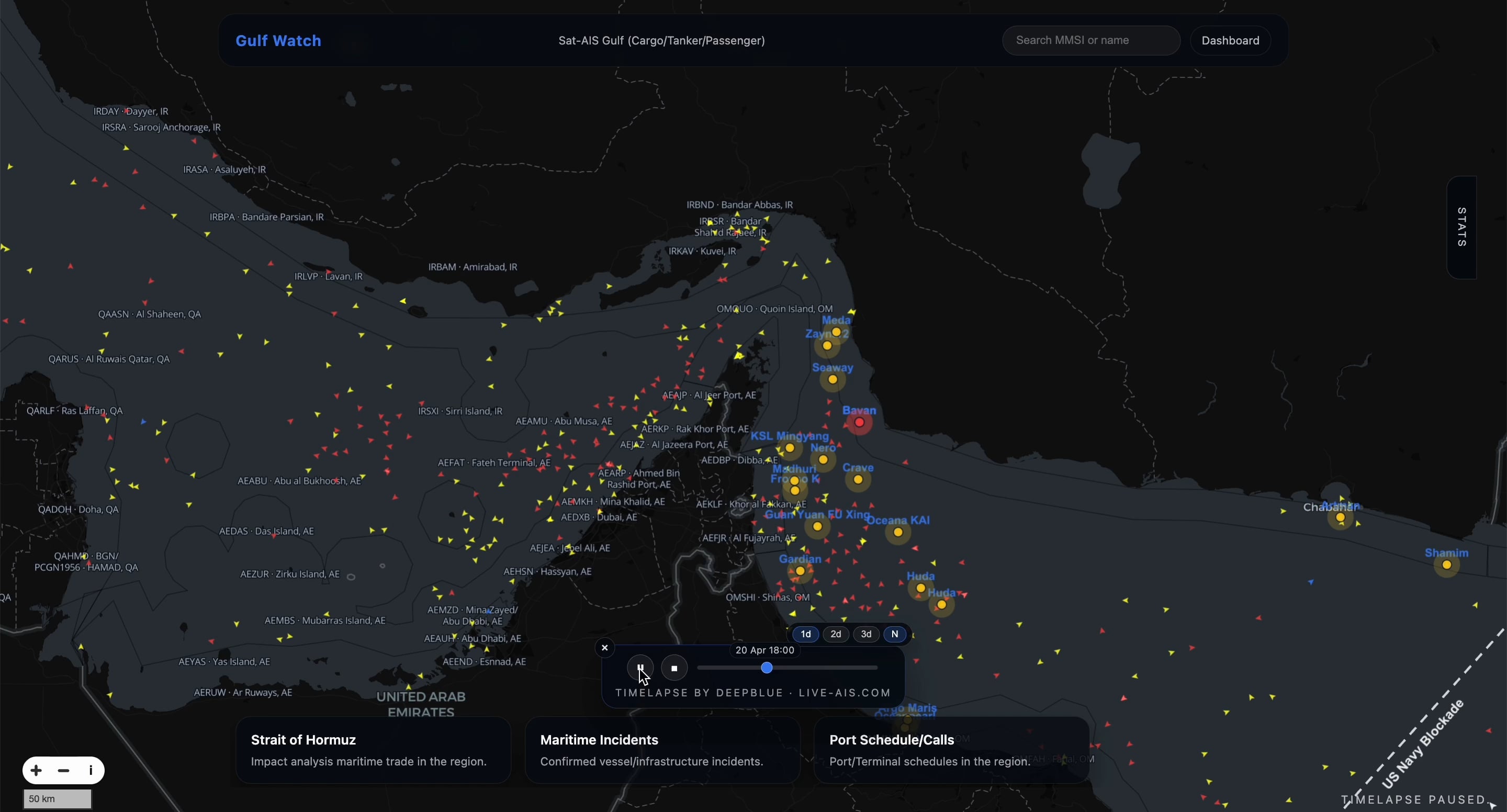Zoom in the map with the plus icon
This screenshot has height=812, width=1507.
click(36, 771)
